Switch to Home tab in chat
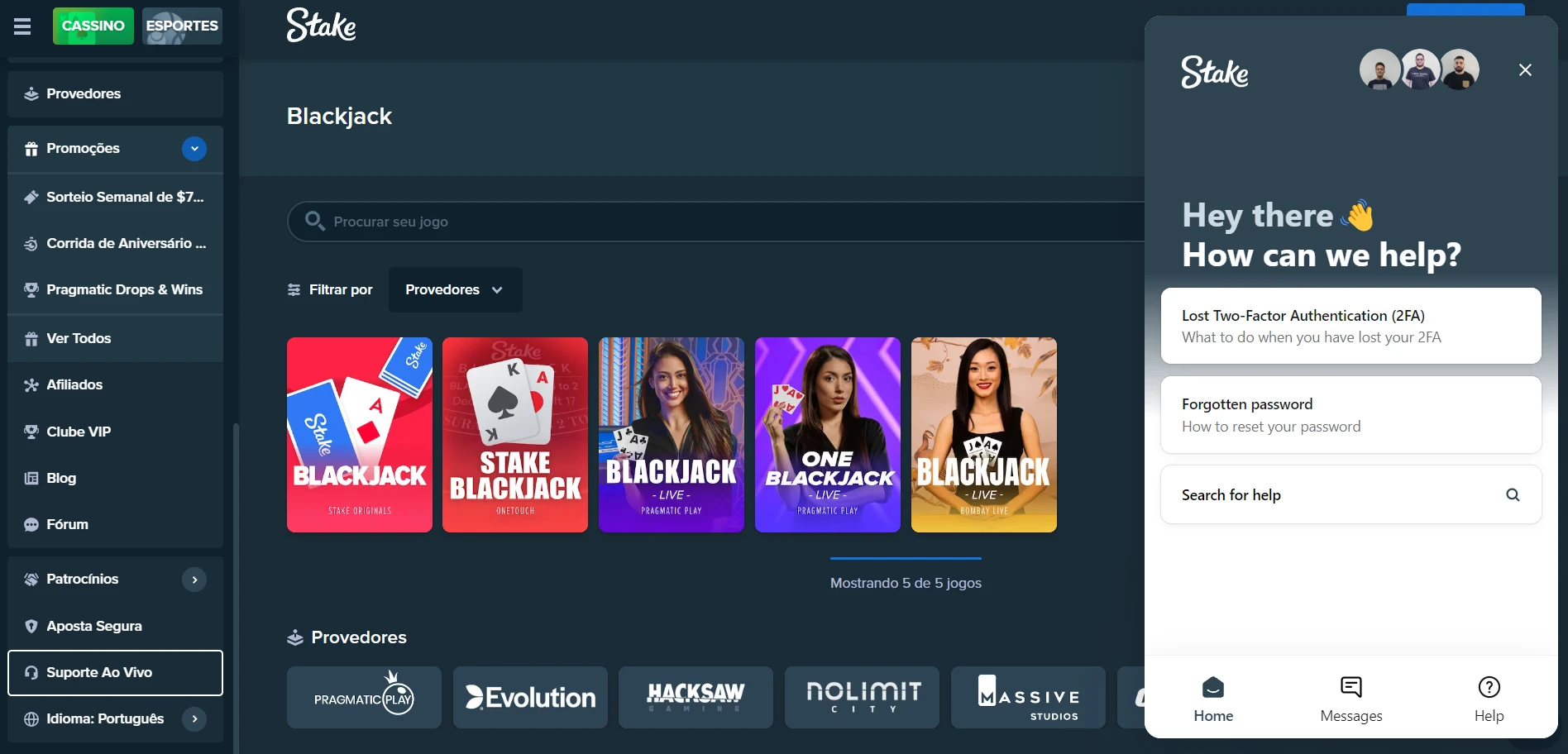This screenshot has width=1568, height=754. pyautogui.click(x=1213, y=699)
